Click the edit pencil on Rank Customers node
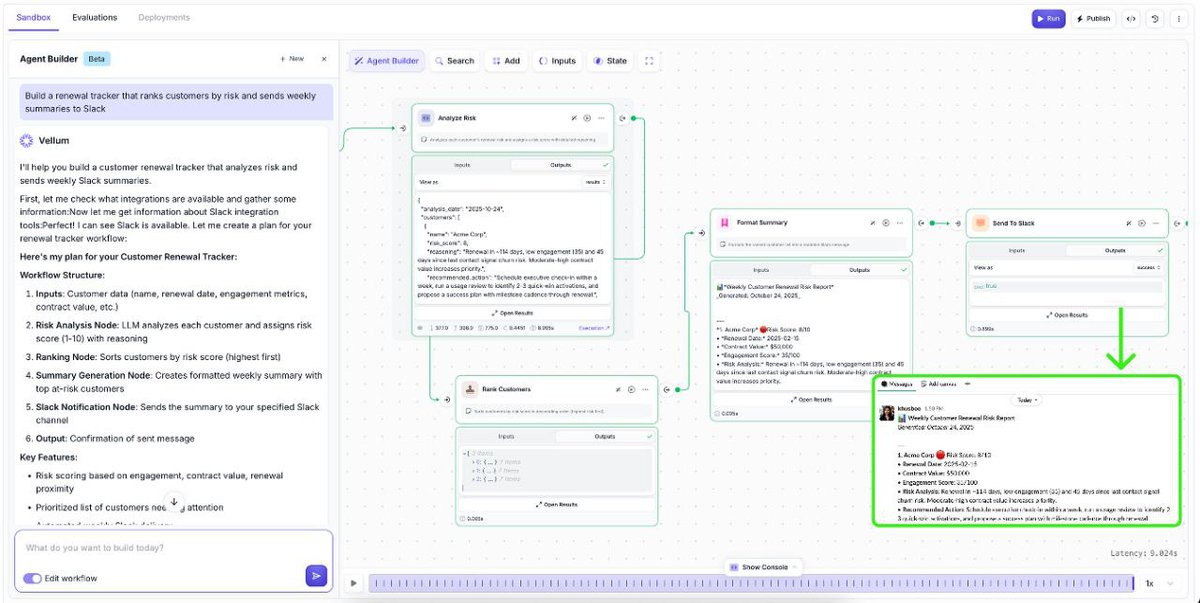 coord(618,389)
